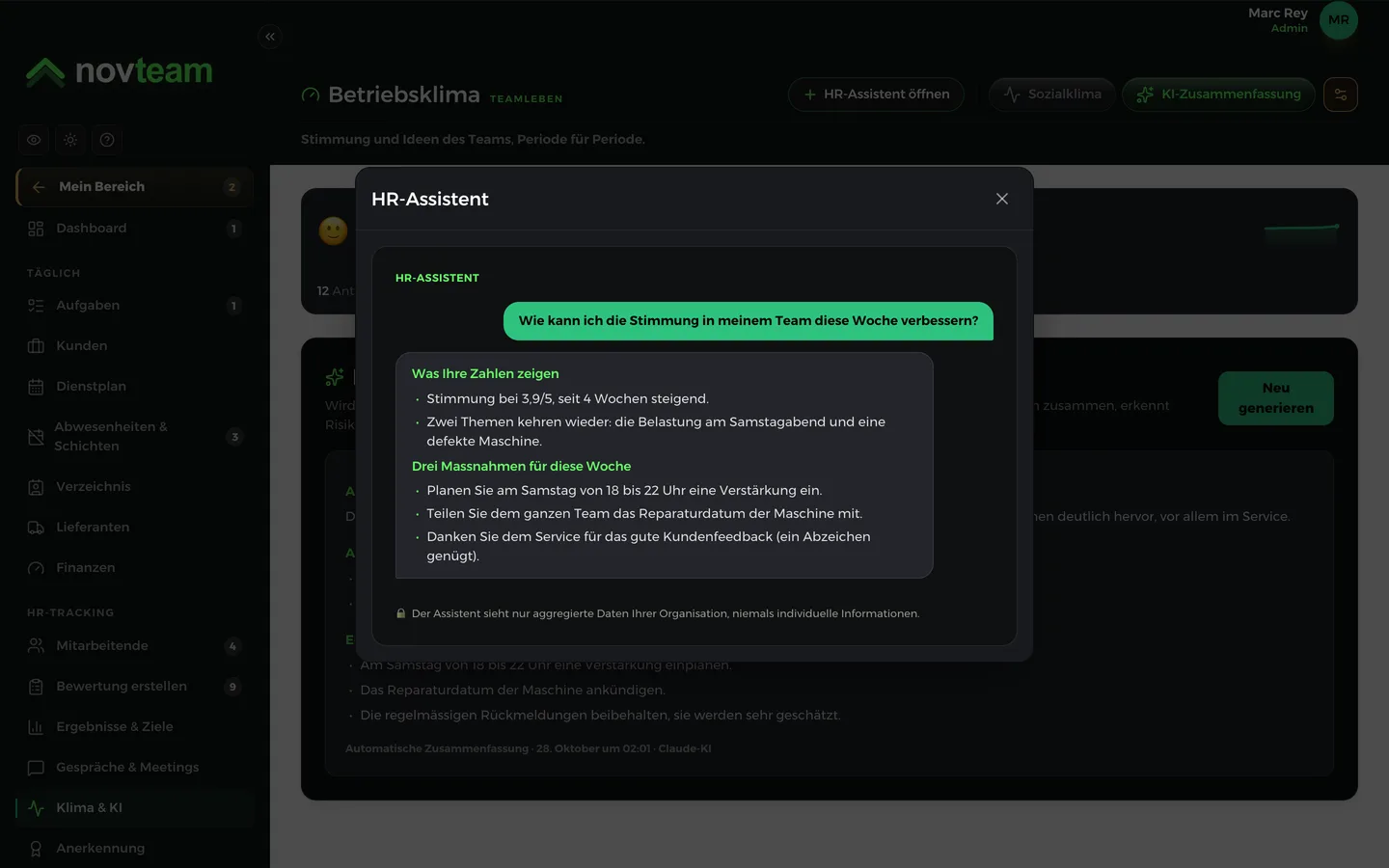Click the Aufgaben badge showing 1

point(232,306)
